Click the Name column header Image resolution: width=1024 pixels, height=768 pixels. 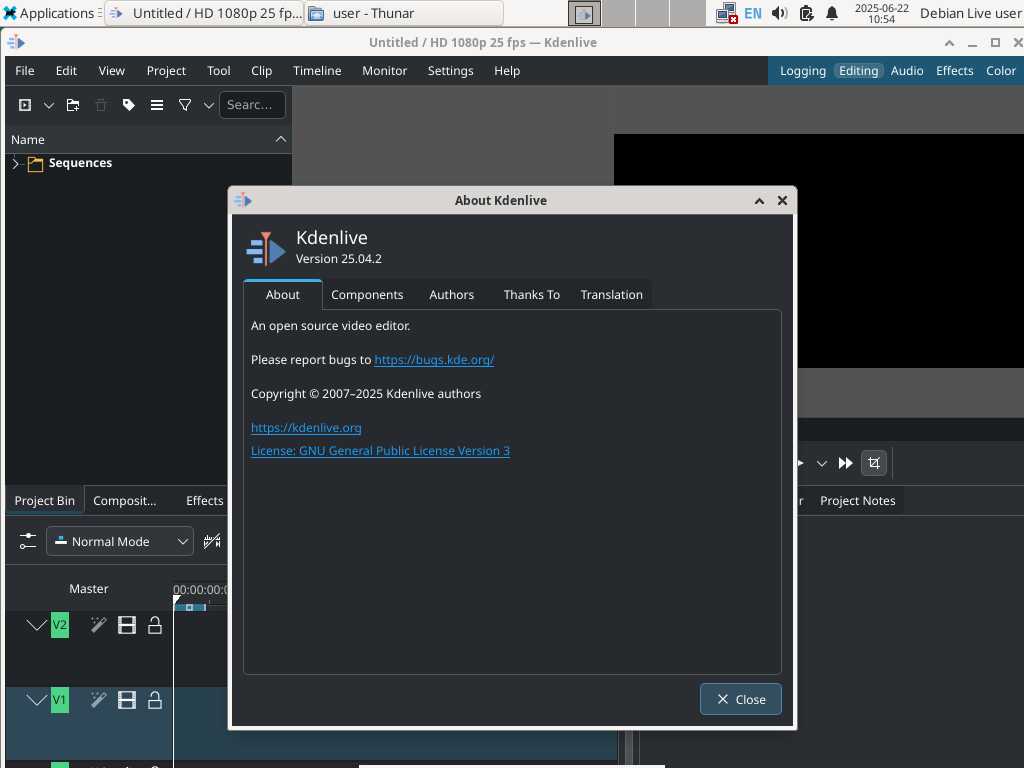tap(148, 140)
